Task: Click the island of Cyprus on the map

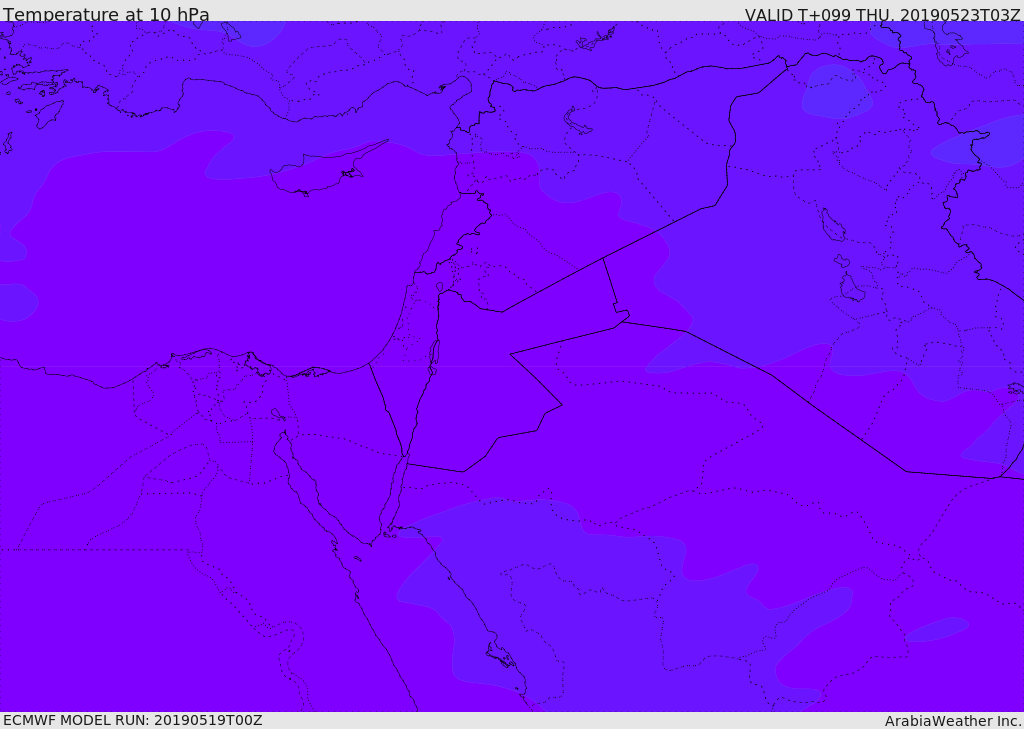Action: 320,173
